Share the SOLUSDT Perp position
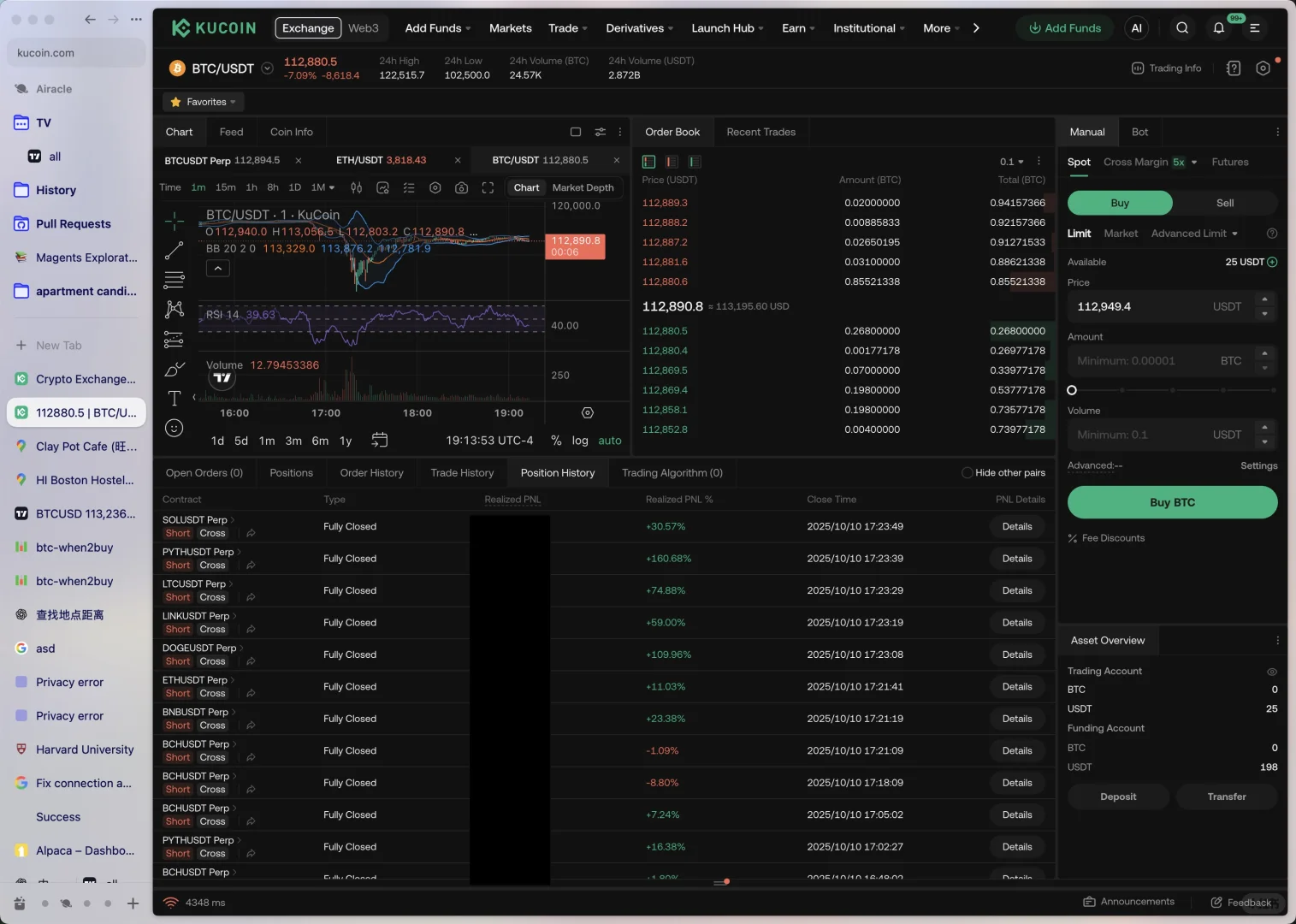1296x924 pixels. (251, 533)
